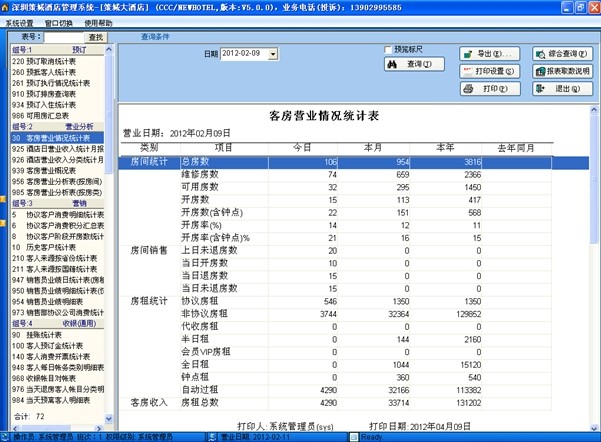
Task: Open 打印设置 print settings
Action: (x=489, y=71)
